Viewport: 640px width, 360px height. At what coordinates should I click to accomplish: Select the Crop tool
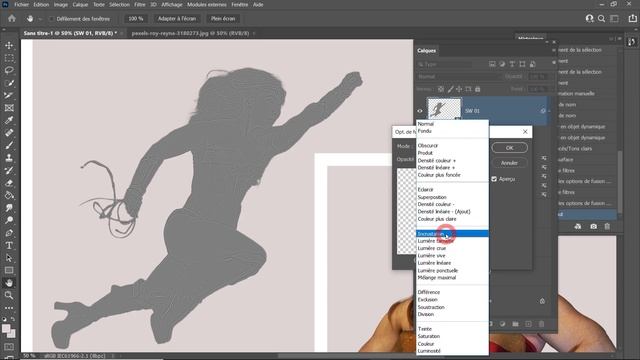coord(9,95)
